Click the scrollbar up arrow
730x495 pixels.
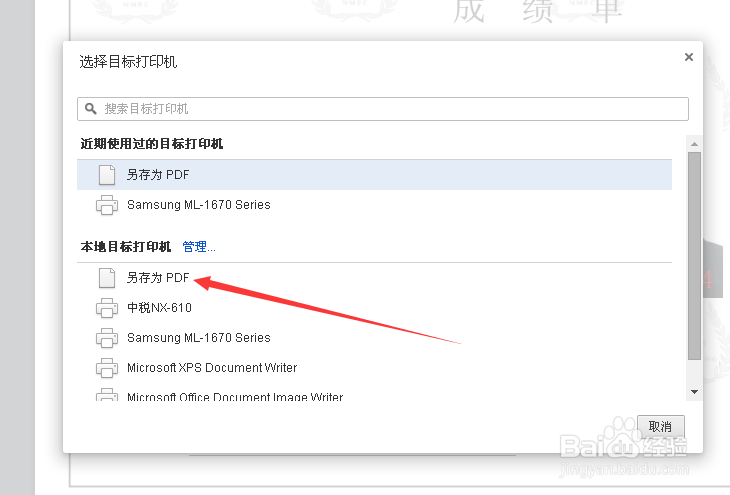(x=694, y=144)
